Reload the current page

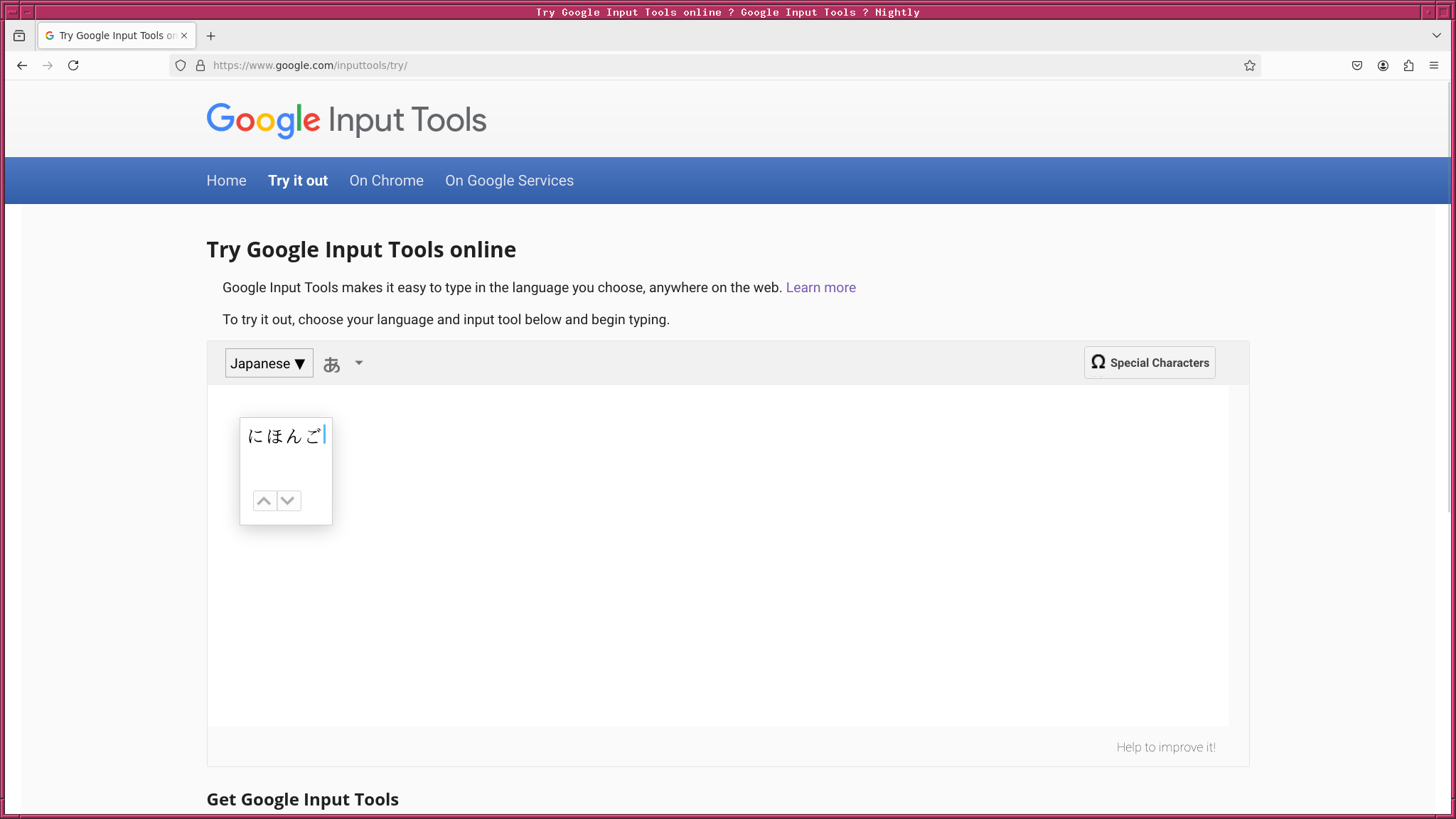[x=73, y=65]
